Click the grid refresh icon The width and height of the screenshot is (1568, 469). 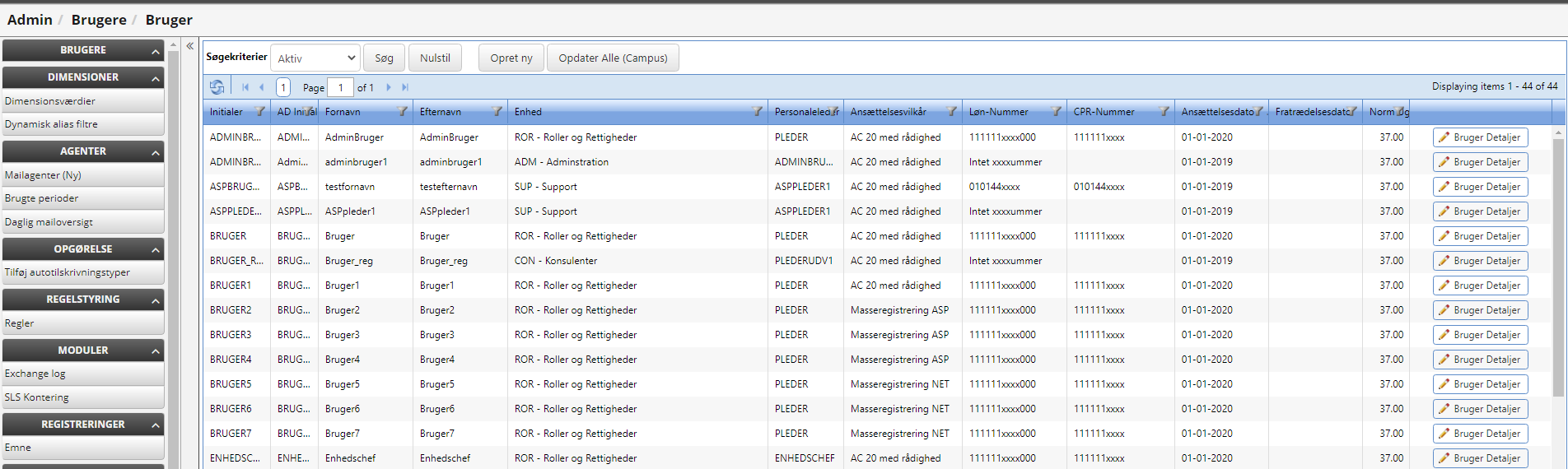pos(217,87)
